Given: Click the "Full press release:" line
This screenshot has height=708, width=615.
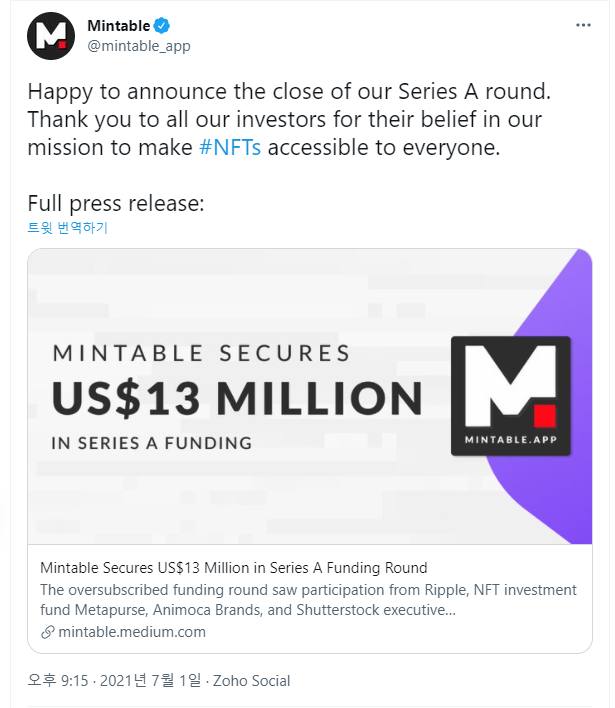Looking at the screenshot, I should coord(116,203).
